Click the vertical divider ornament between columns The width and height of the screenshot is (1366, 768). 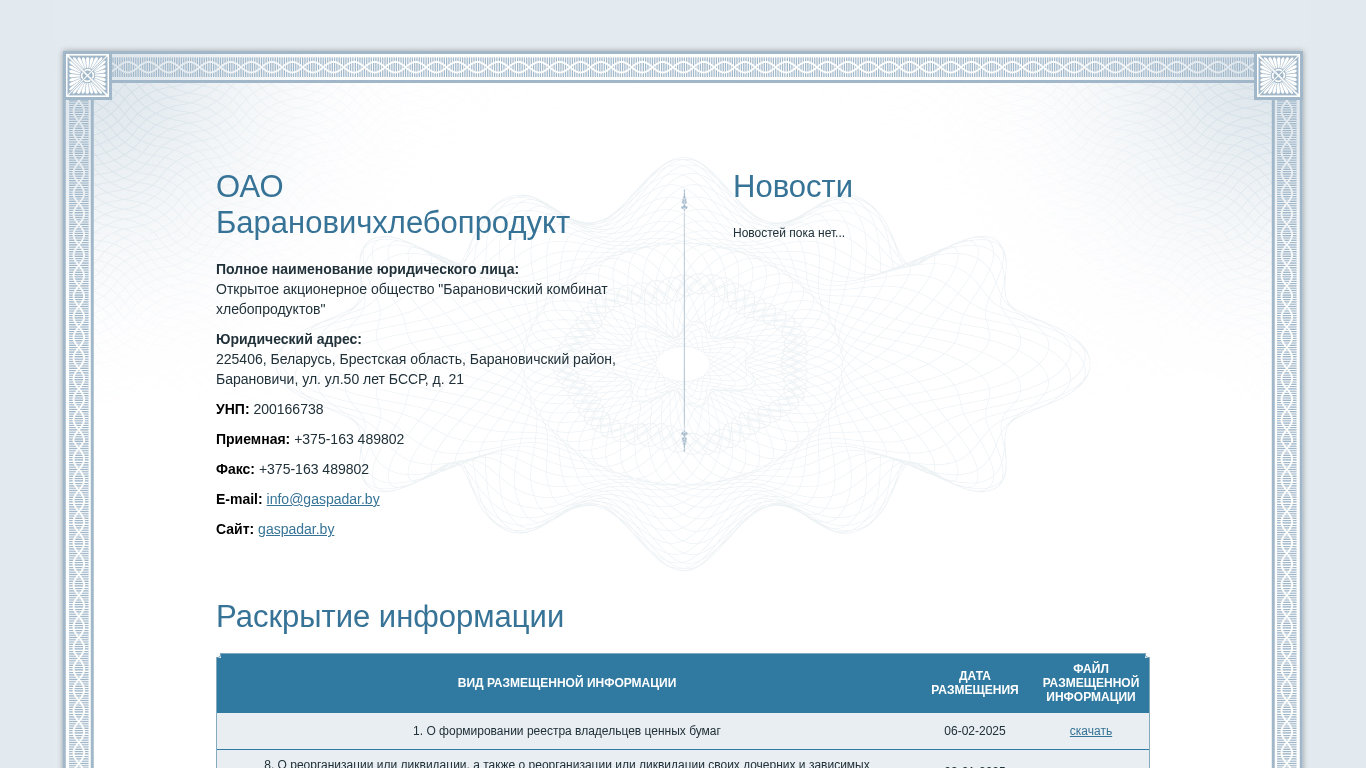tap(684, 320)
